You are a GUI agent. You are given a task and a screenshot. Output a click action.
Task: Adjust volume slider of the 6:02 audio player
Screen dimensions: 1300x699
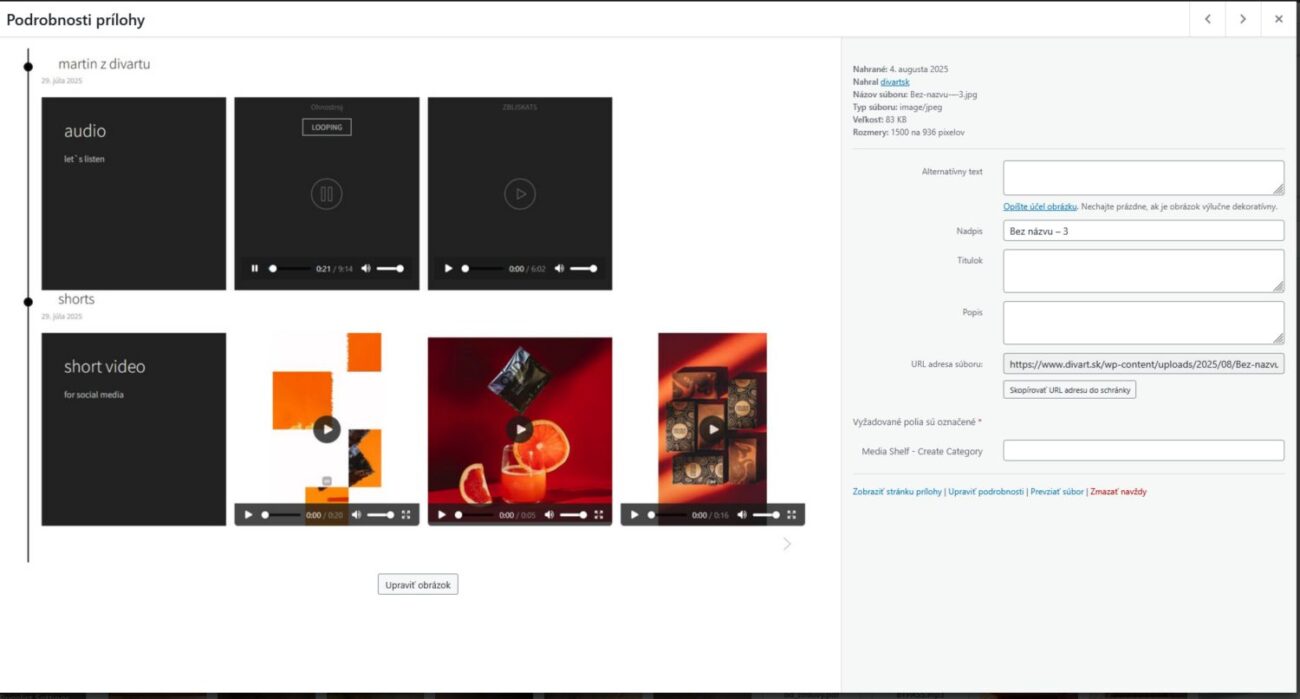[x=584, y=268]
